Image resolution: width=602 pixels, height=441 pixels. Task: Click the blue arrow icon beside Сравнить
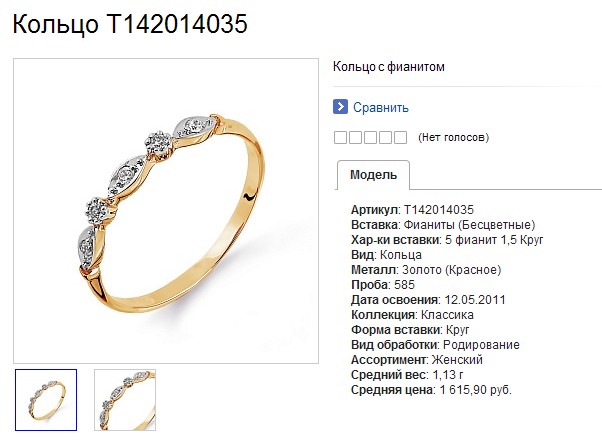[x=340, y=107]
